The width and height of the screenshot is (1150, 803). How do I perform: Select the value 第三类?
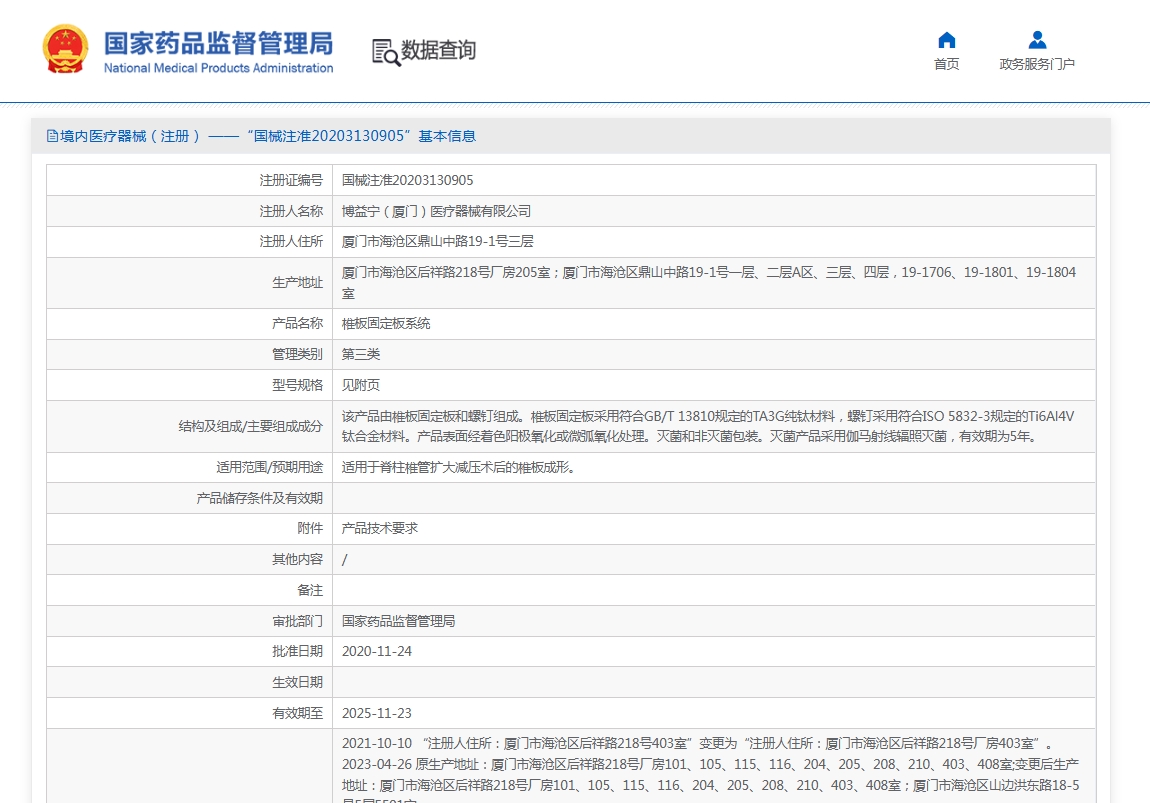coord(361,354)
